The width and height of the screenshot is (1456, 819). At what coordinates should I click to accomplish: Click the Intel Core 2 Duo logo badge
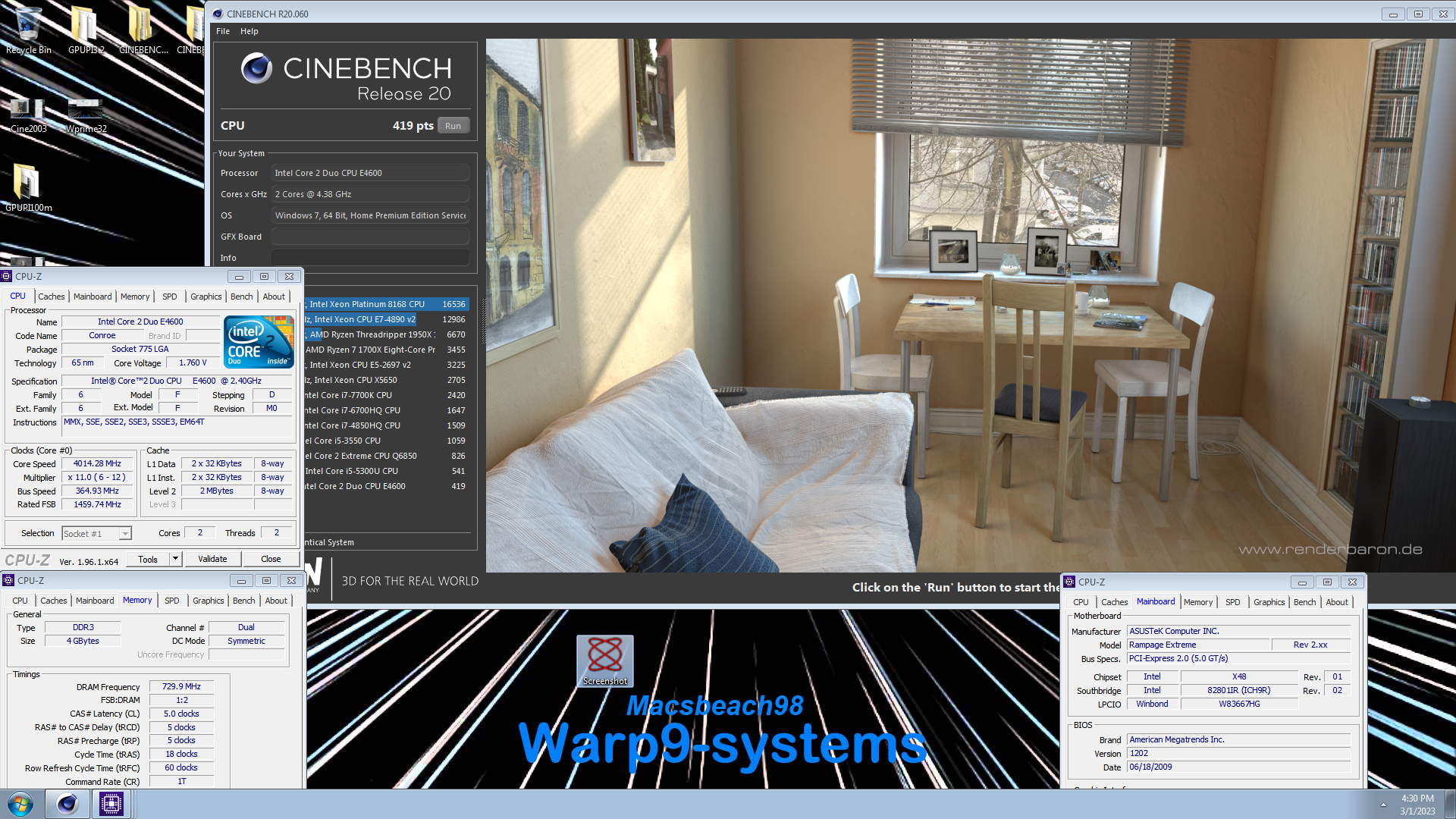coord(259,342)
